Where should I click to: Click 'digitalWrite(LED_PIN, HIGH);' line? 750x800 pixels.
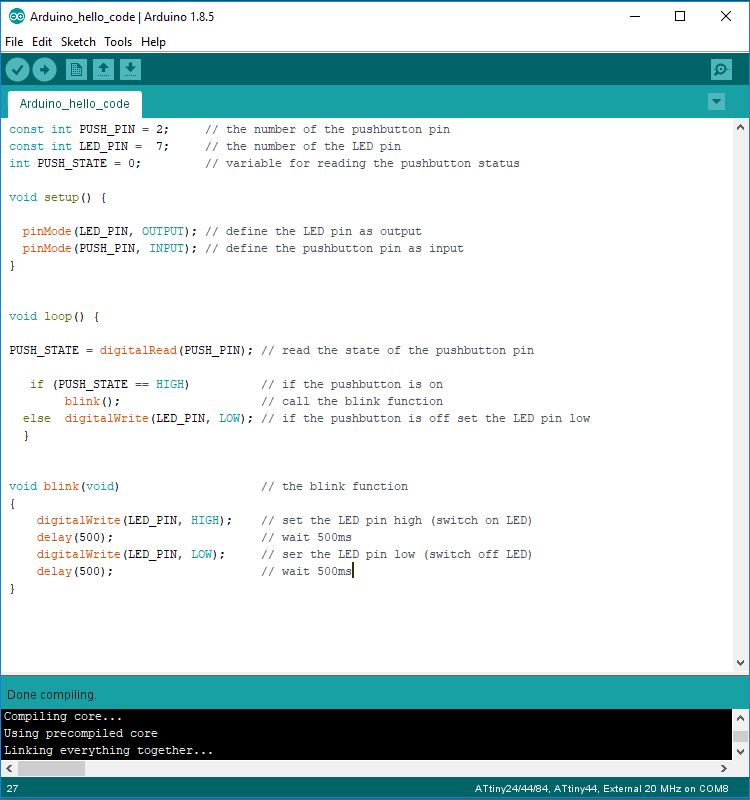point(134,520)
